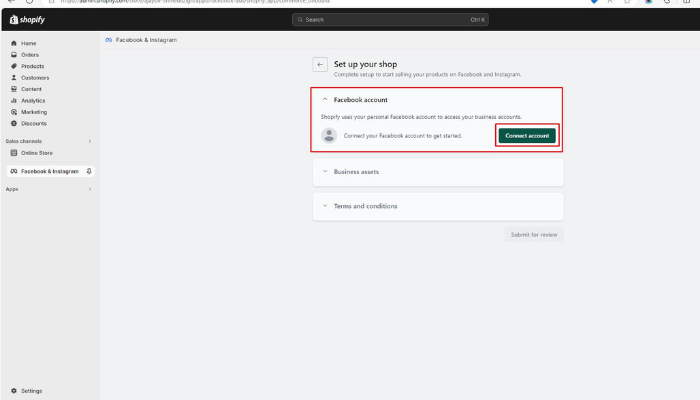
Task: Open Online Store sales channel
Action: click(37, 153)
